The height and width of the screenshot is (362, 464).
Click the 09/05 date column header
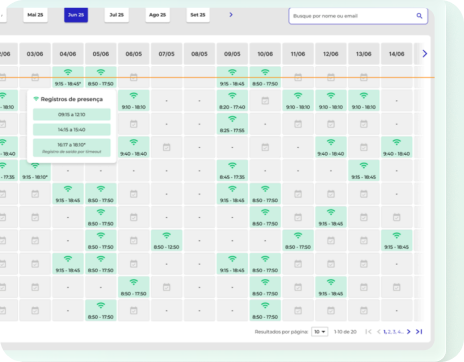[x=232, y=54]
